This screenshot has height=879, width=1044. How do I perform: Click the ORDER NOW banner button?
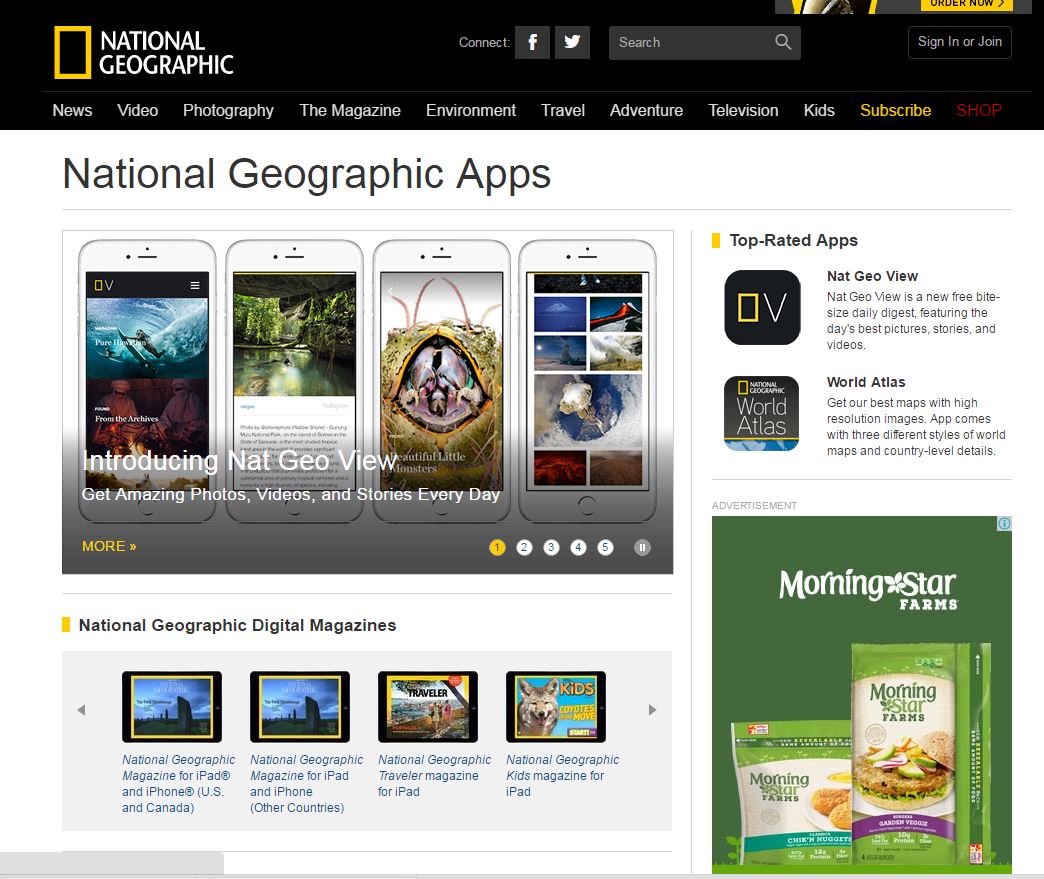pos(967,5)
